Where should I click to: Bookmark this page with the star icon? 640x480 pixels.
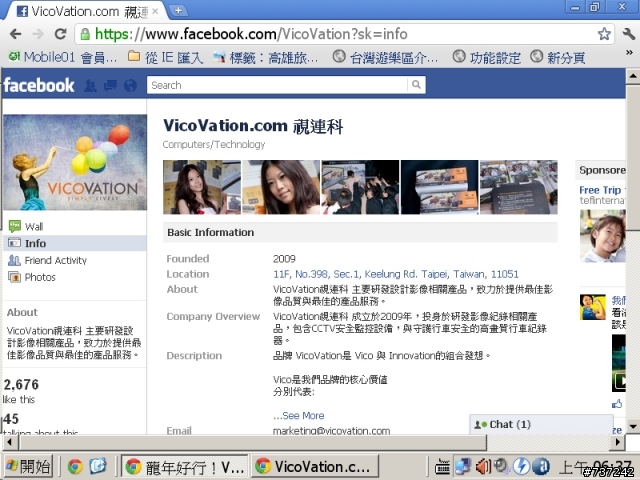click(604, 34)
